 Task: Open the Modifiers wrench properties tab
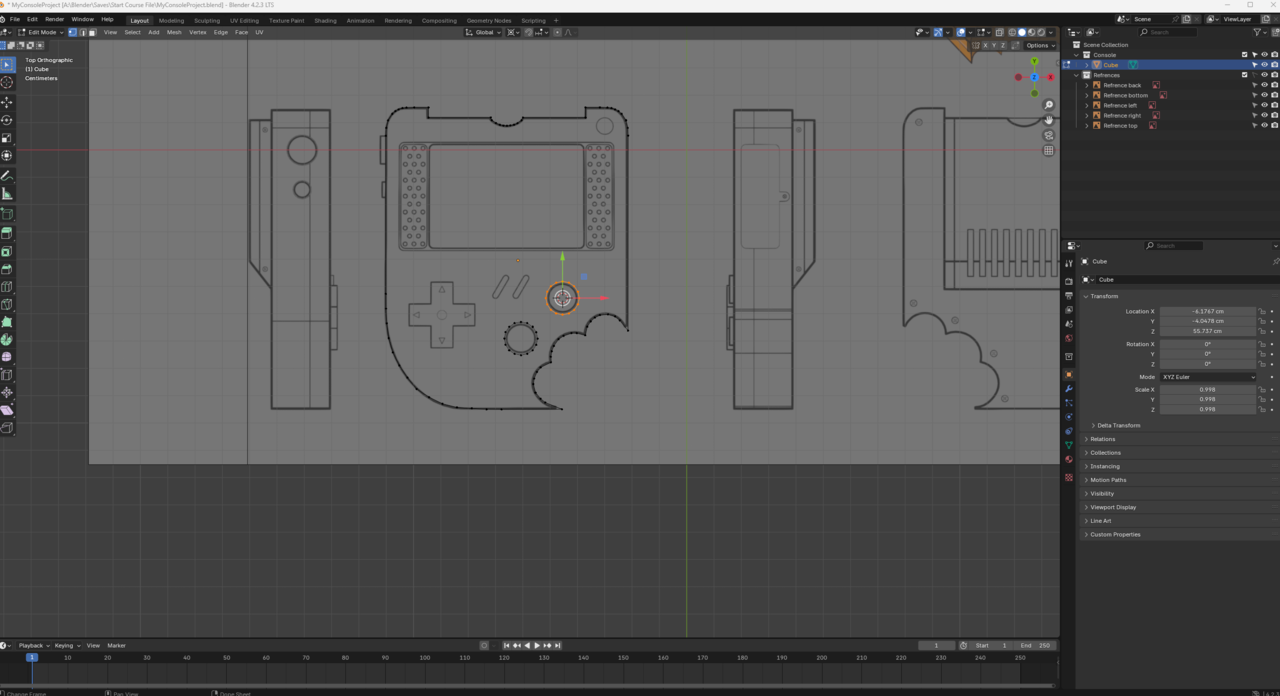pos(1069,388)
